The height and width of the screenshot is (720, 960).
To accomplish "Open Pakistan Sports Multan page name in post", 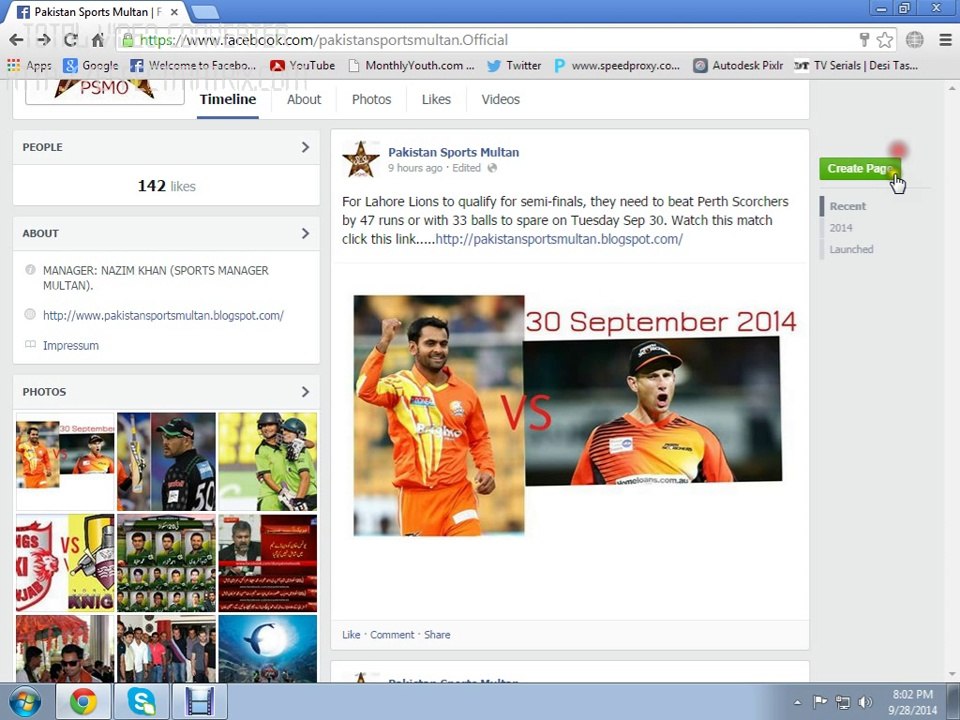I will pyautogui.click(x=454, y=152).
